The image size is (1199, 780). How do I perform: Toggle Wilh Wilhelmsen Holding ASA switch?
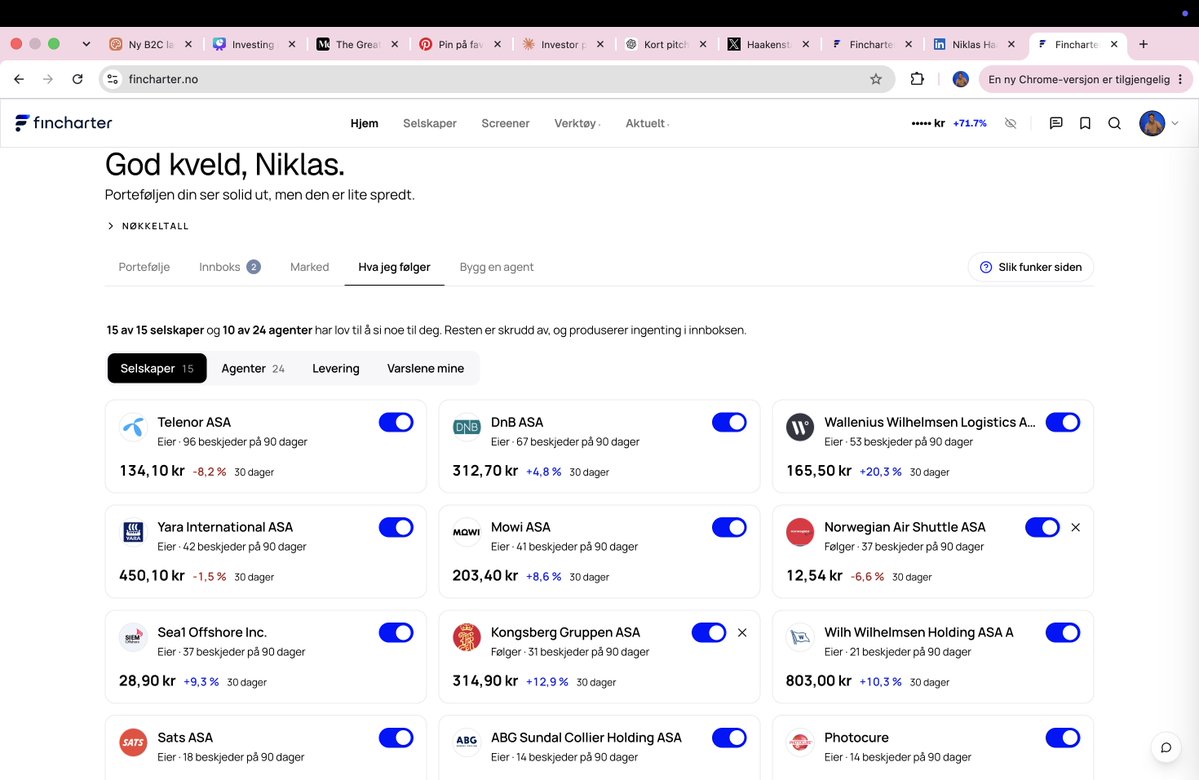point(1063,632)
